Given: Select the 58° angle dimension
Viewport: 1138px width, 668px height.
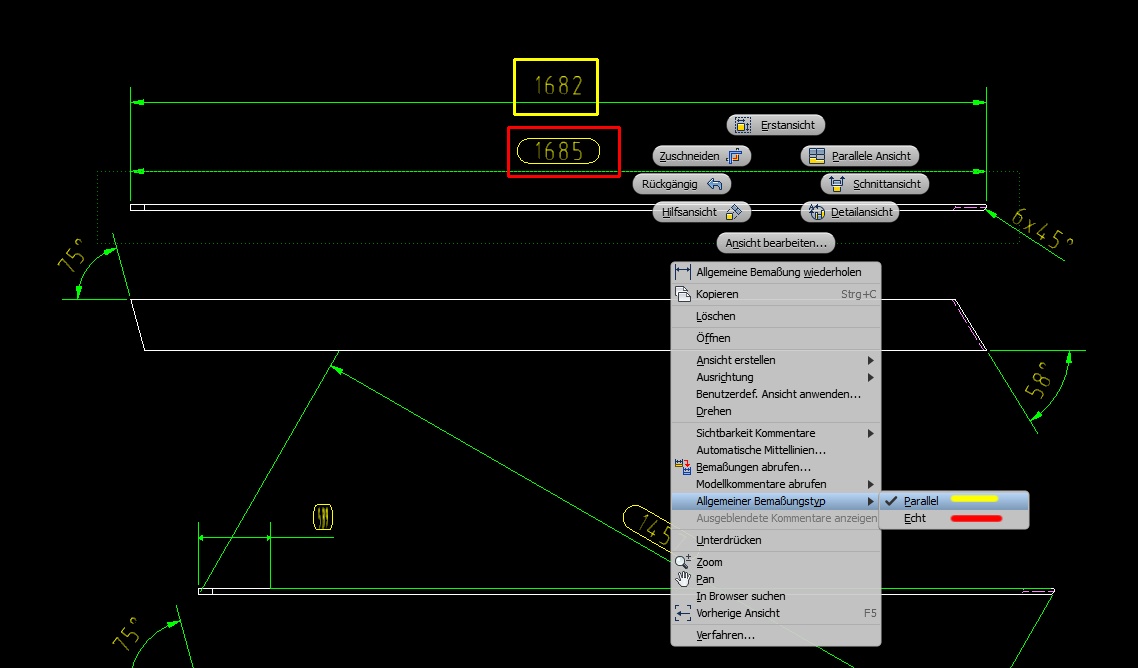Looking at the screenshot, I should click(x=1039, y=380).
